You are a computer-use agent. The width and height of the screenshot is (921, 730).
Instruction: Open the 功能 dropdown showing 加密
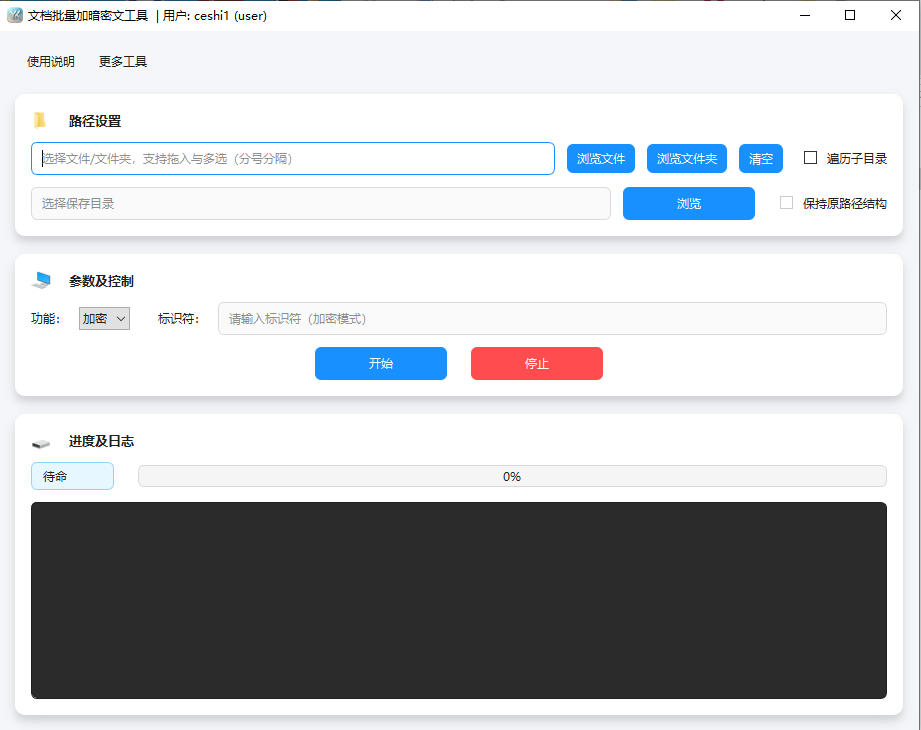(104, 319)
